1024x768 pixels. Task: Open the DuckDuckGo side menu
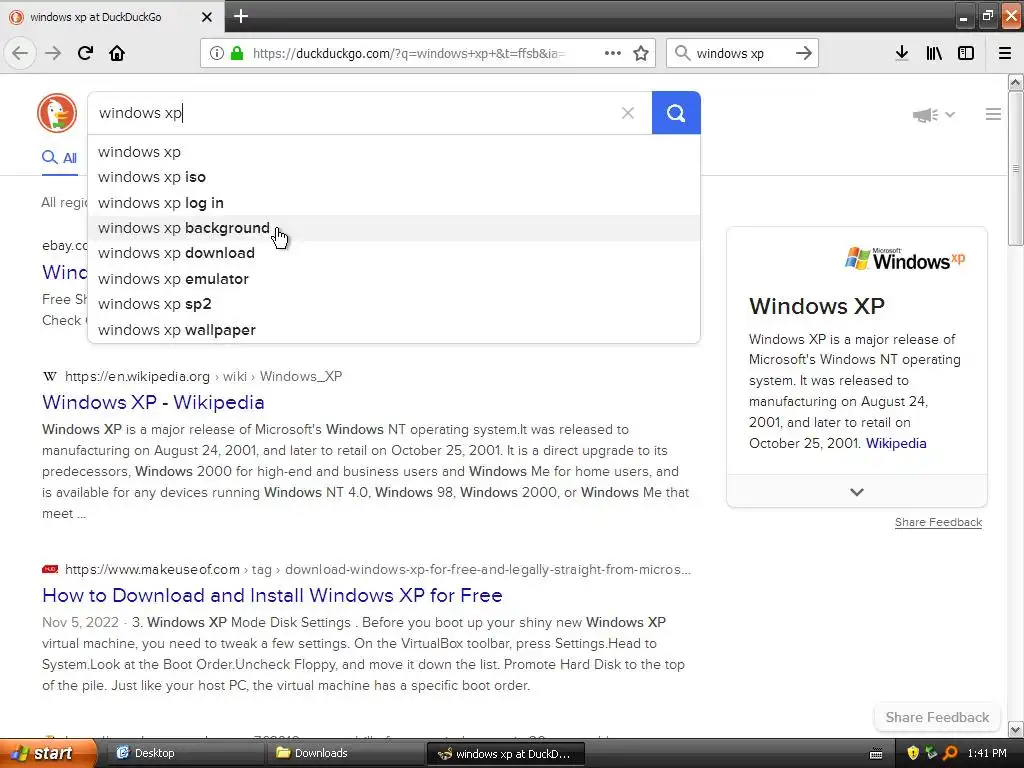click(x=993, y=114)
